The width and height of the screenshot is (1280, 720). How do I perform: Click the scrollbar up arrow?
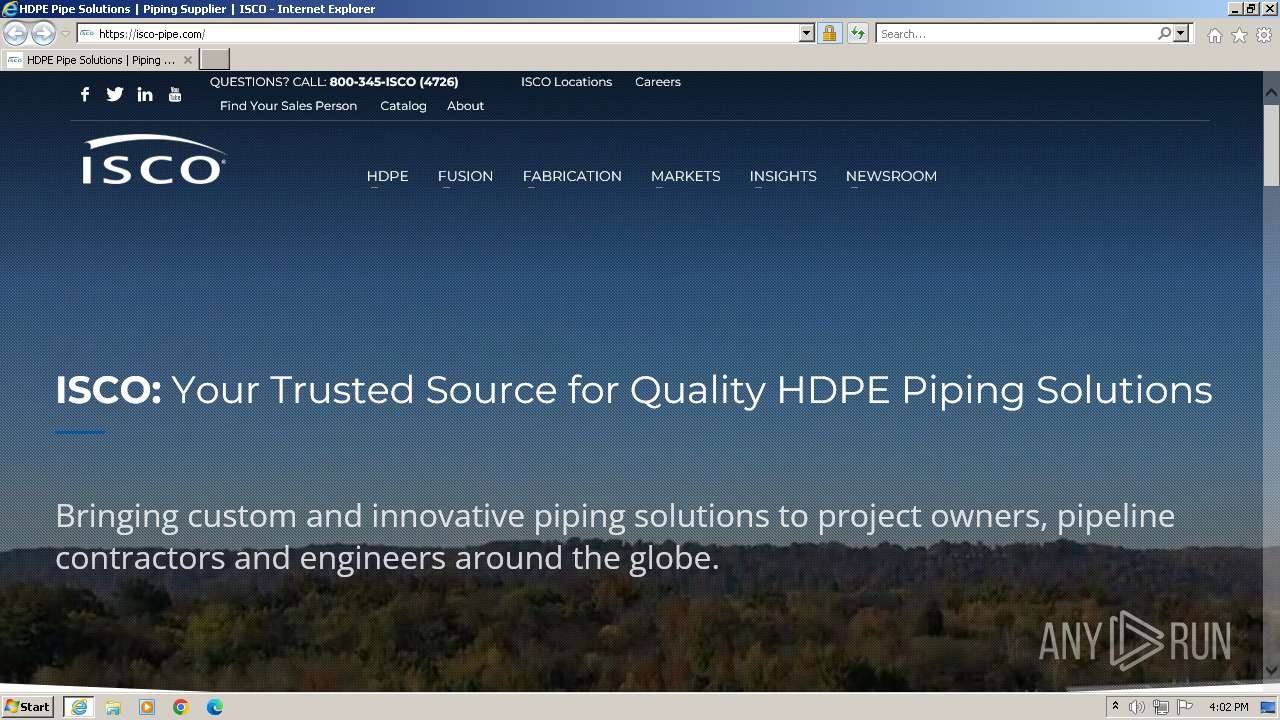pyautogui.click(x=1271, y=93)
